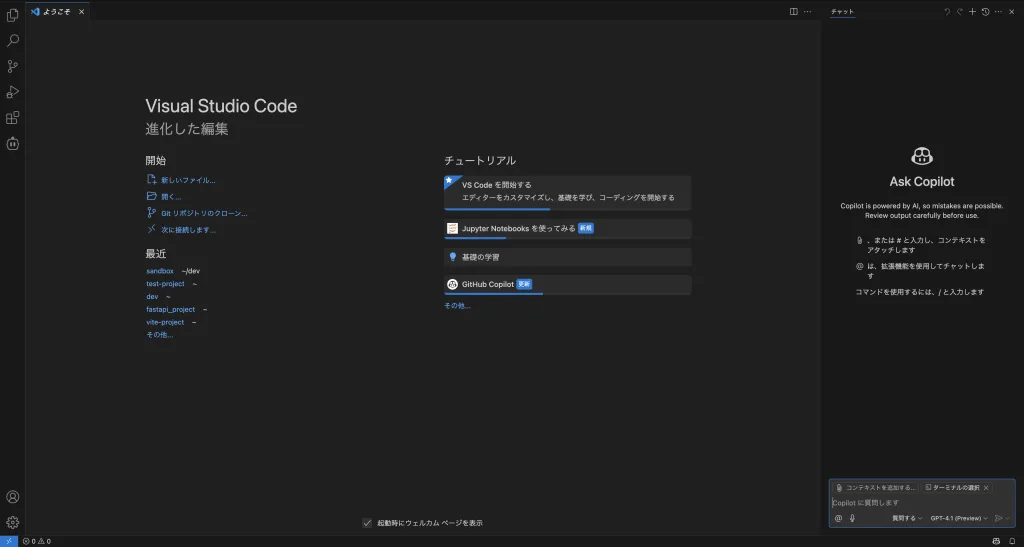Open chat panel more actions ellipsis
This screenshot has width=1024, height=547.
pos(998,12)
